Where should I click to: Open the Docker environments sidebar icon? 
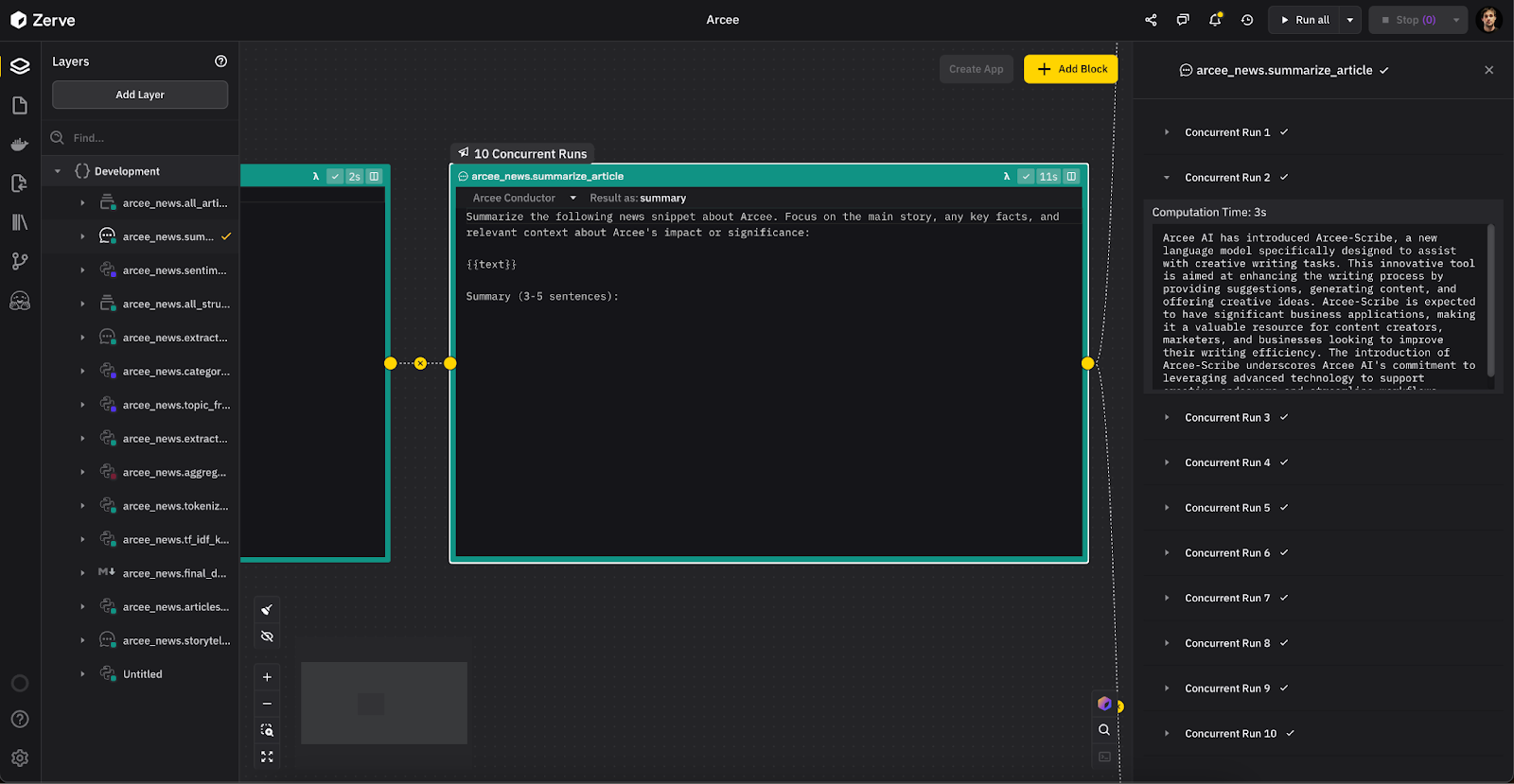pyautogui.click(x=20, y=145)
